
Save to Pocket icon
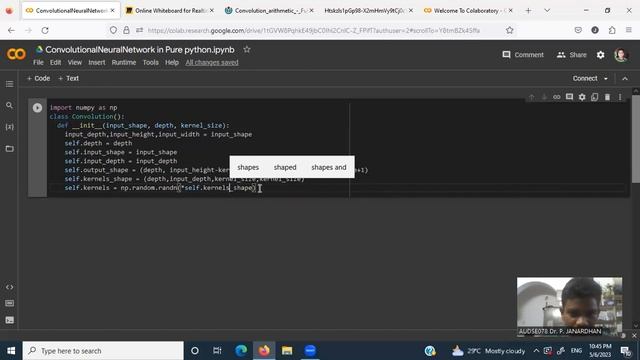(578, 30)
